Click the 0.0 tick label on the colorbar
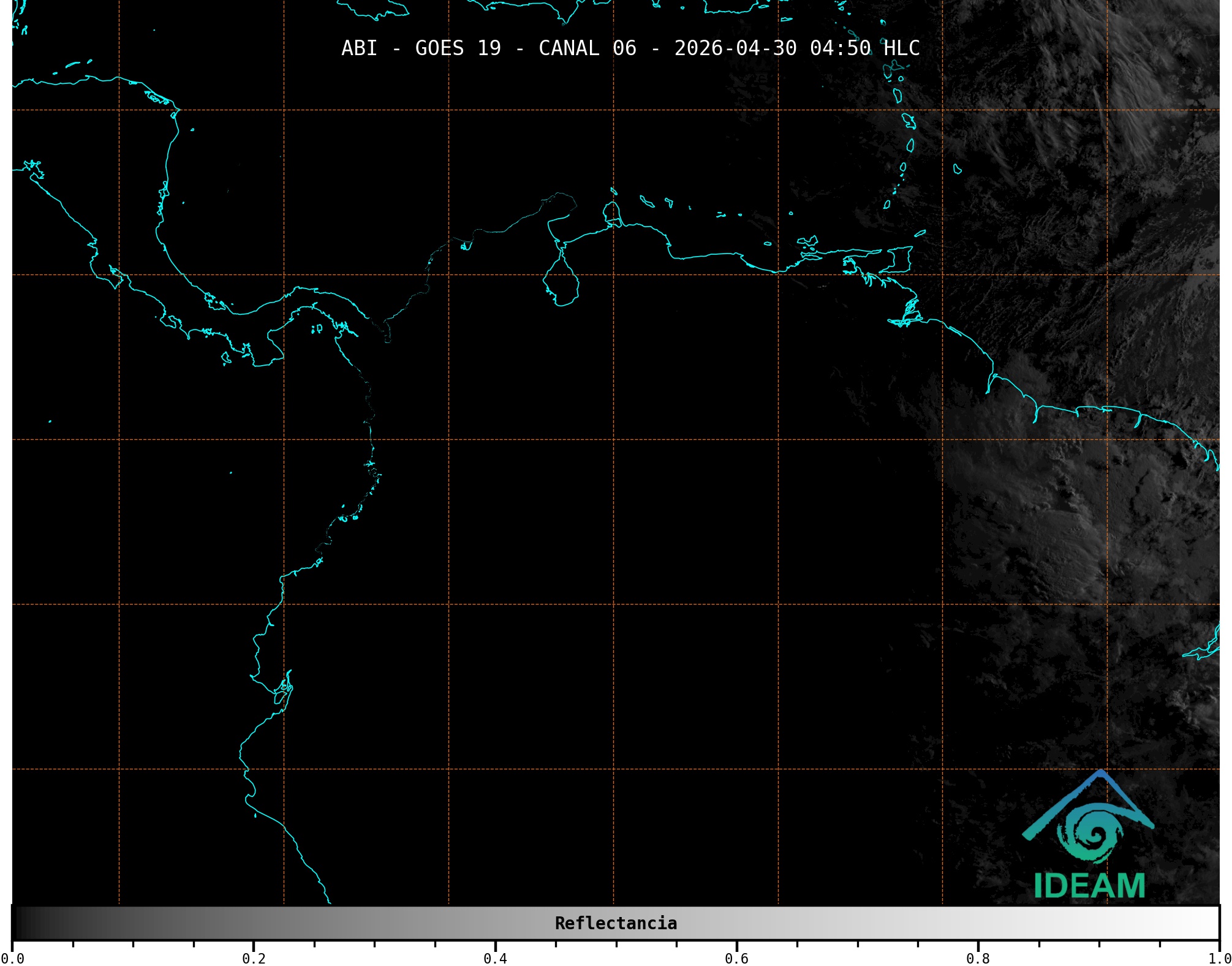 coord(12,959)
